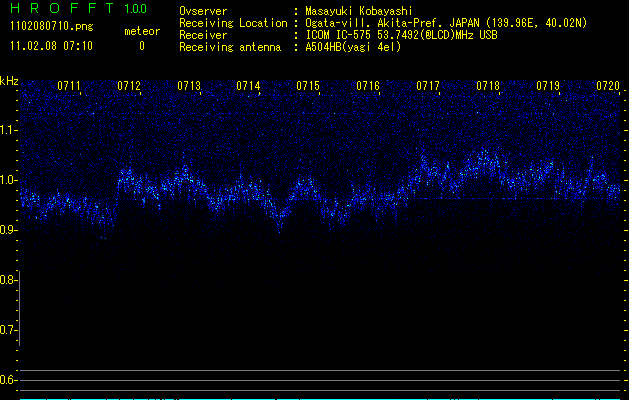629x400 pixels.
Task: Select the 0718 time marker
Action: coord(488,87)
